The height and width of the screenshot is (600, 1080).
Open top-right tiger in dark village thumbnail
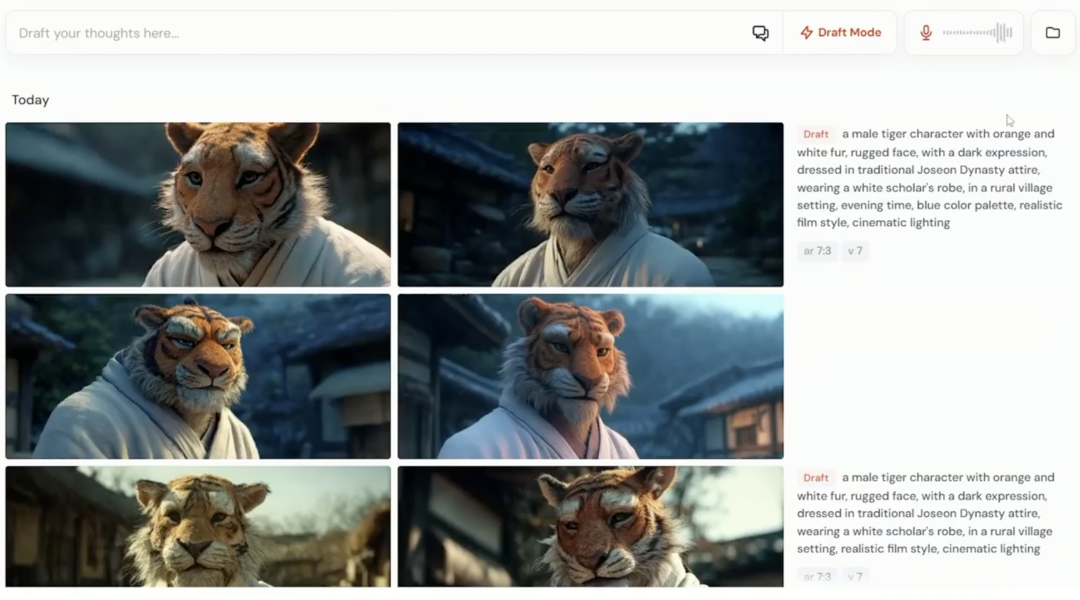(x=590, y=205)
